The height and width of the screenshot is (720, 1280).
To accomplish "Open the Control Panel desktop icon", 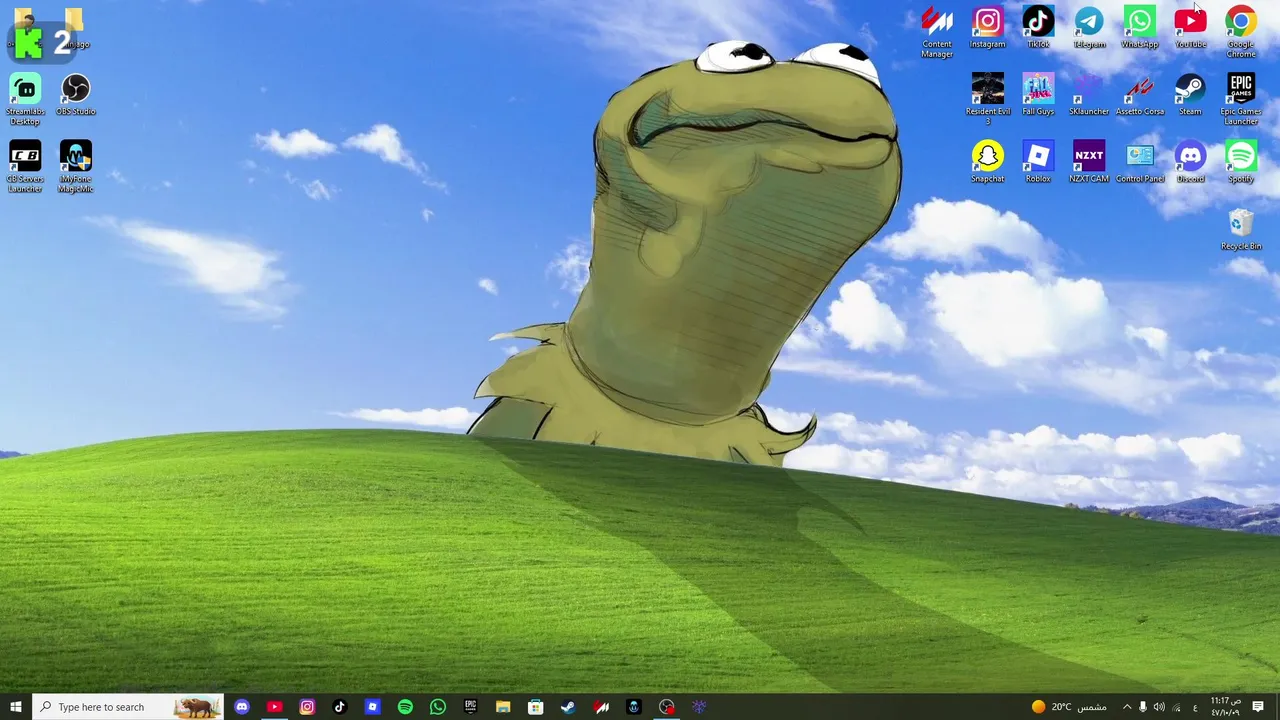I will click(1140, 162).
